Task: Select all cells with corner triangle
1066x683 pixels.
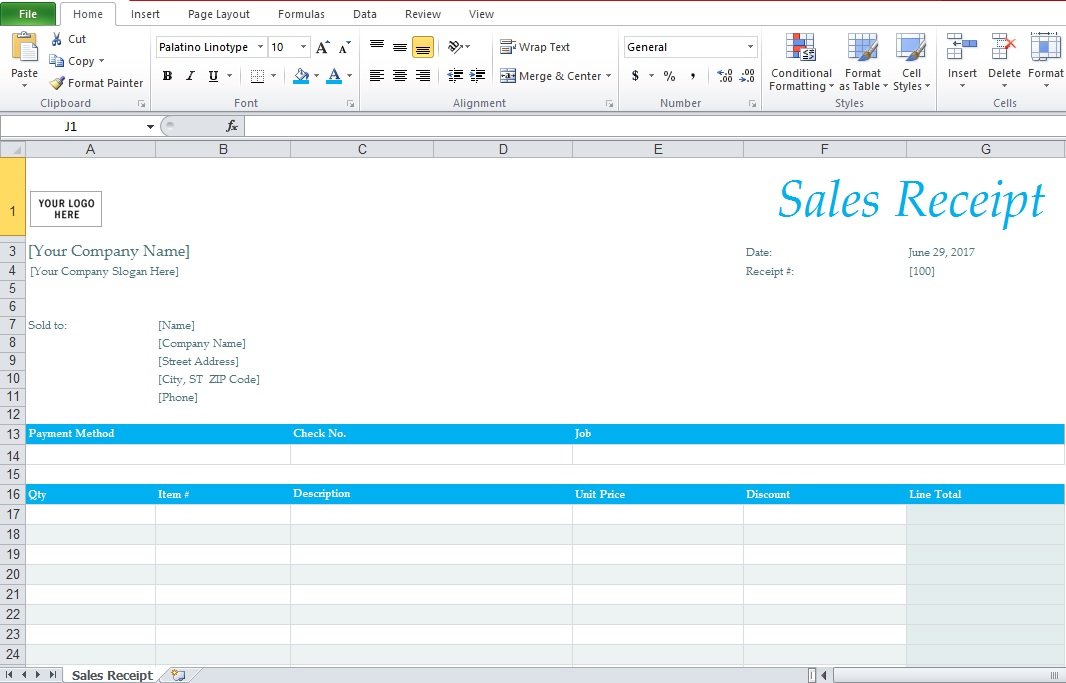Action: [x=13, y=149]
